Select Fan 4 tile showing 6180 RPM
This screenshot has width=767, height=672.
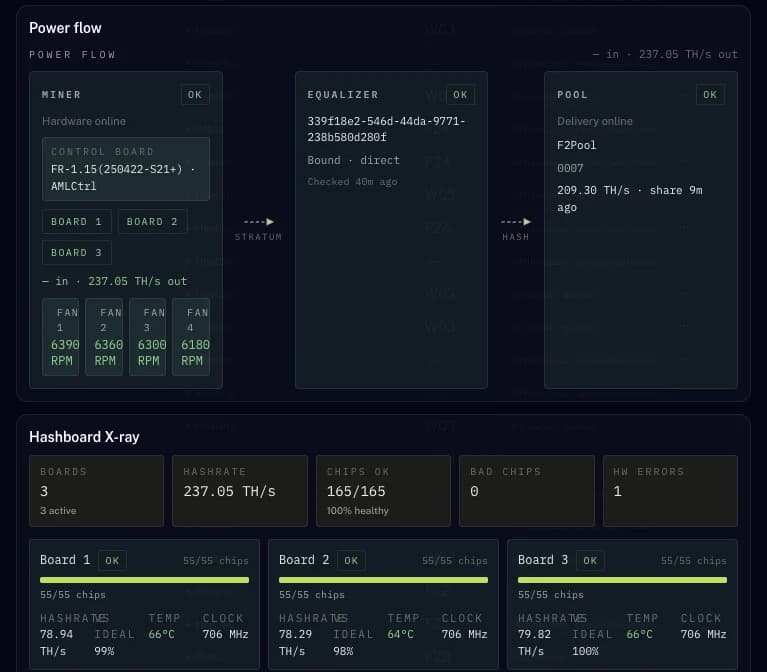[191, 336]
